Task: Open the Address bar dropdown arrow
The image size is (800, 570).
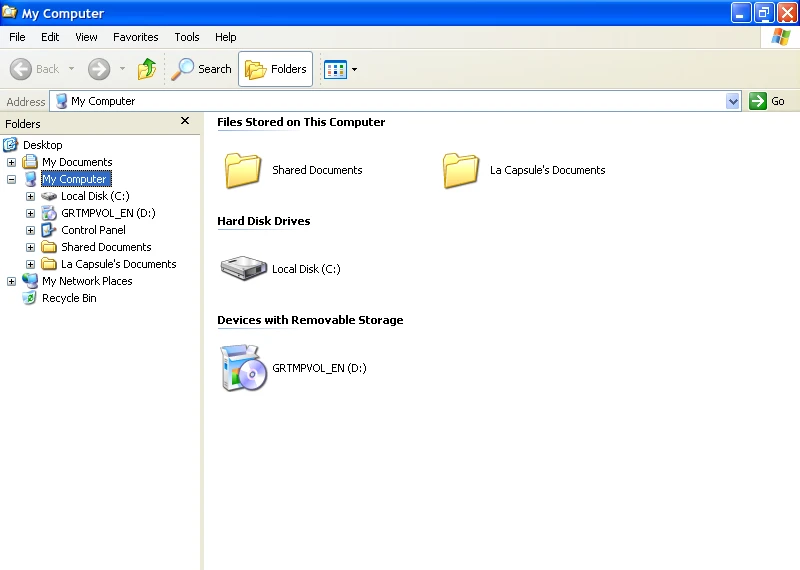Action: [x=733, y=101]
